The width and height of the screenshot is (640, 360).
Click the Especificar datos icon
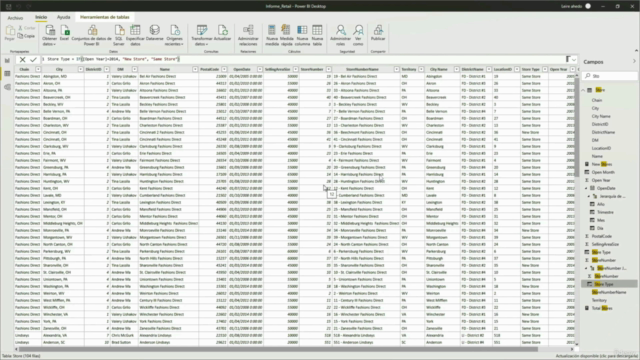[135, 35]
